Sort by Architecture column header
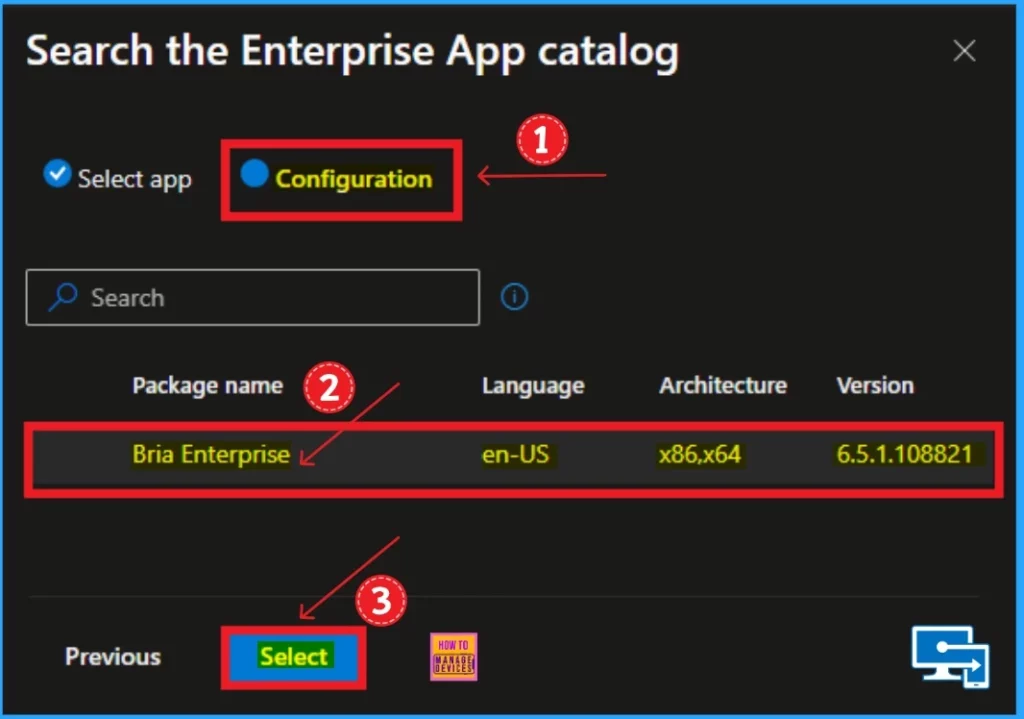Screen dimensions: 1024x719 [723, 385]
